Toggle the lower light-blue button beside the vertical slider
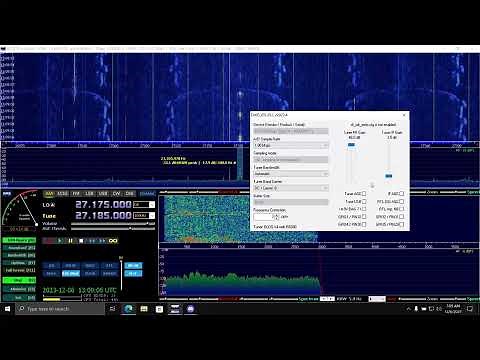480x360 pixels. (133, 274)
